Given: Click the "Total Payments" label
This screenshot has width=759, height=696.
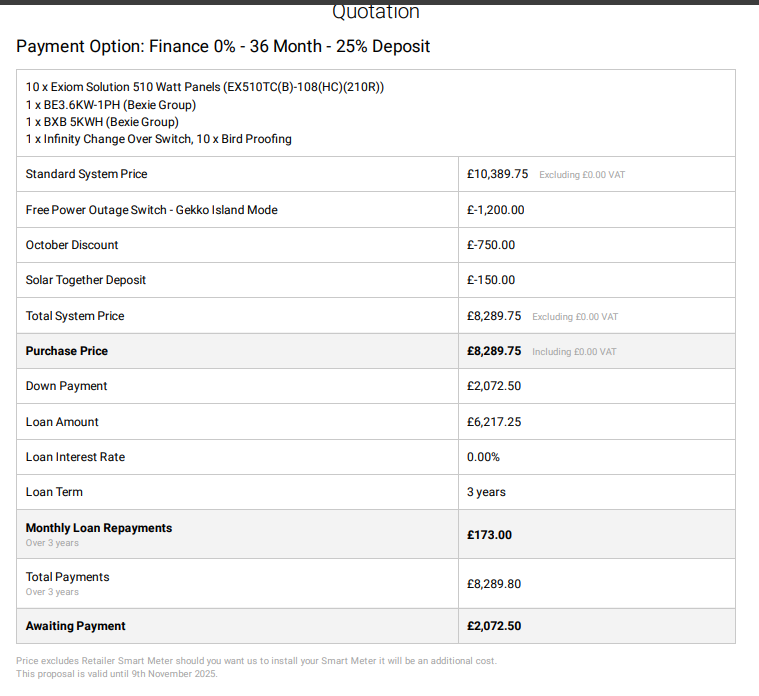Looking at the screenshot, I should pos(68,577).
